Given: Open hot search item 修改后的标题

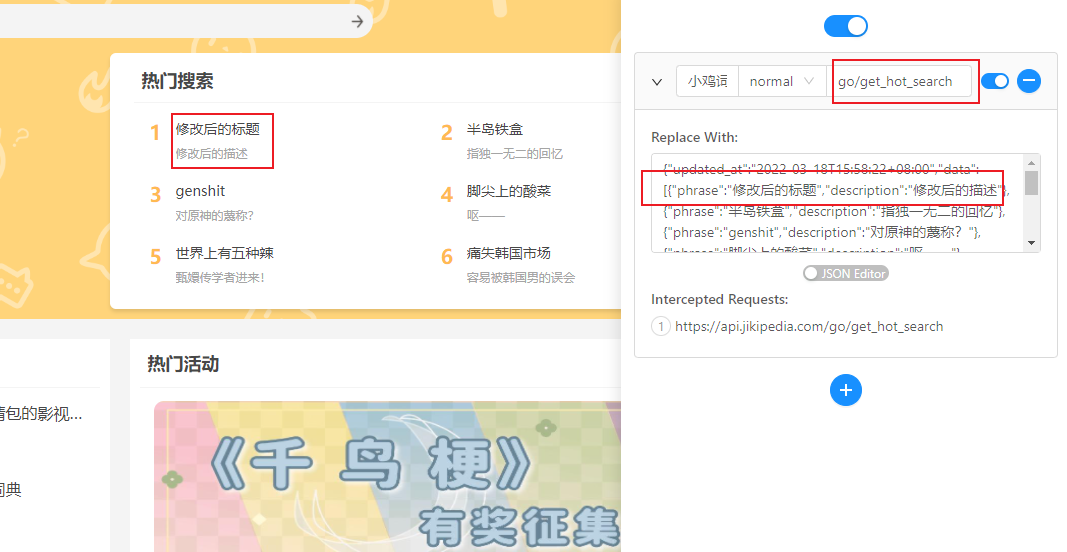Looking at the screenshot, I should coord(218,129).
